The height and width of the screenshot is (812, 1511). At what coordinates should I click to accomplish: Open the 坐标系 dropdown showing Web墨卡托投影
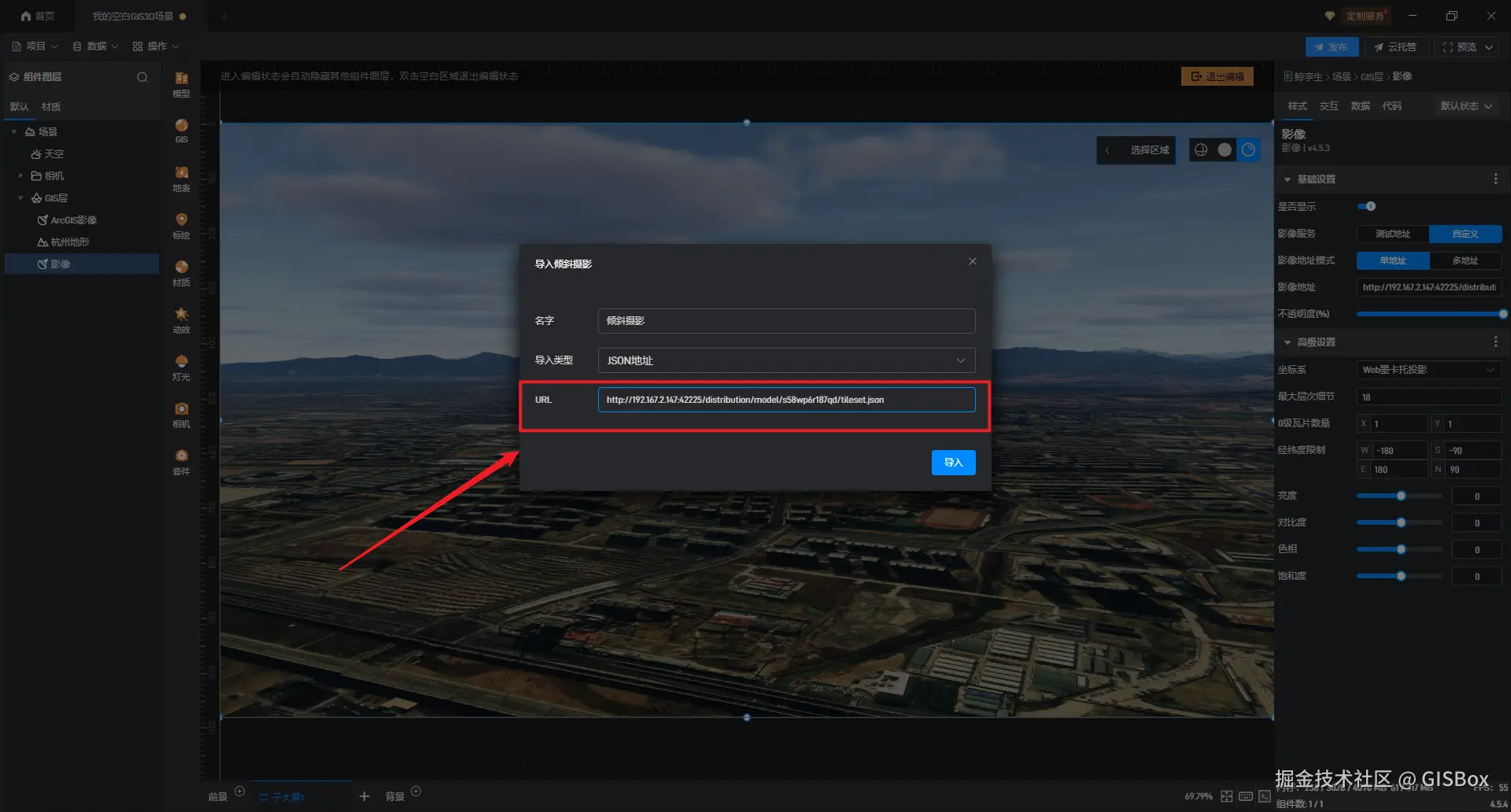1429,370
